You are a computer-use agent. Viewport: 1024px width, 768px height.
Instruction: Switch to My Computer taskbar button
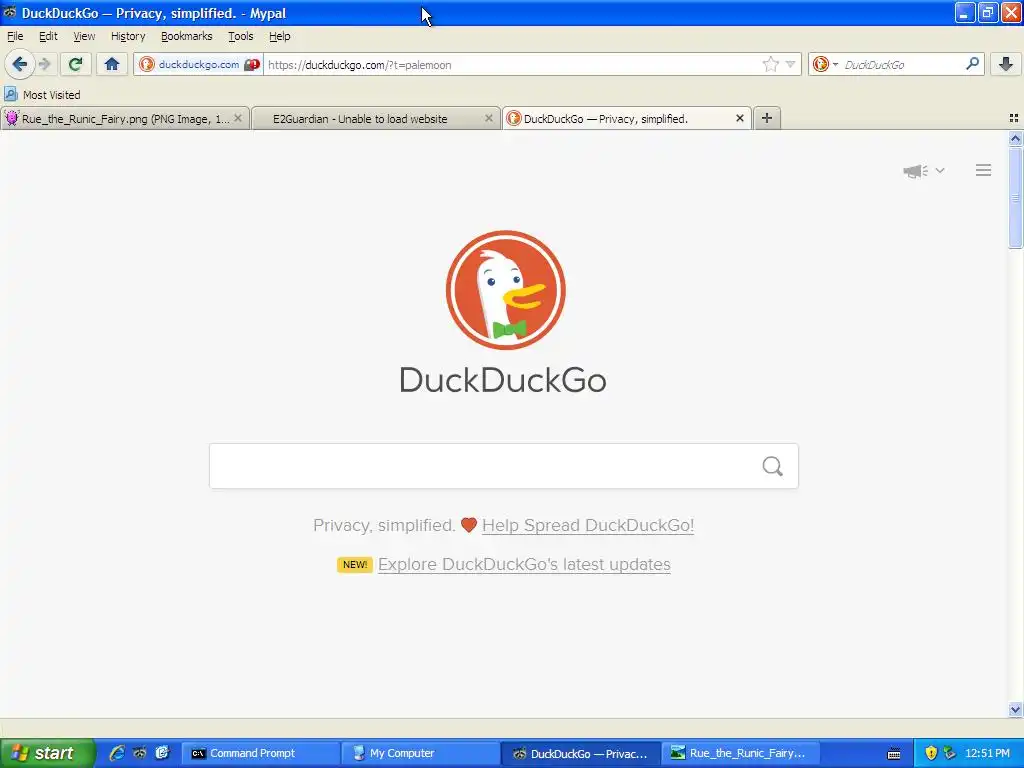(420, 753)
